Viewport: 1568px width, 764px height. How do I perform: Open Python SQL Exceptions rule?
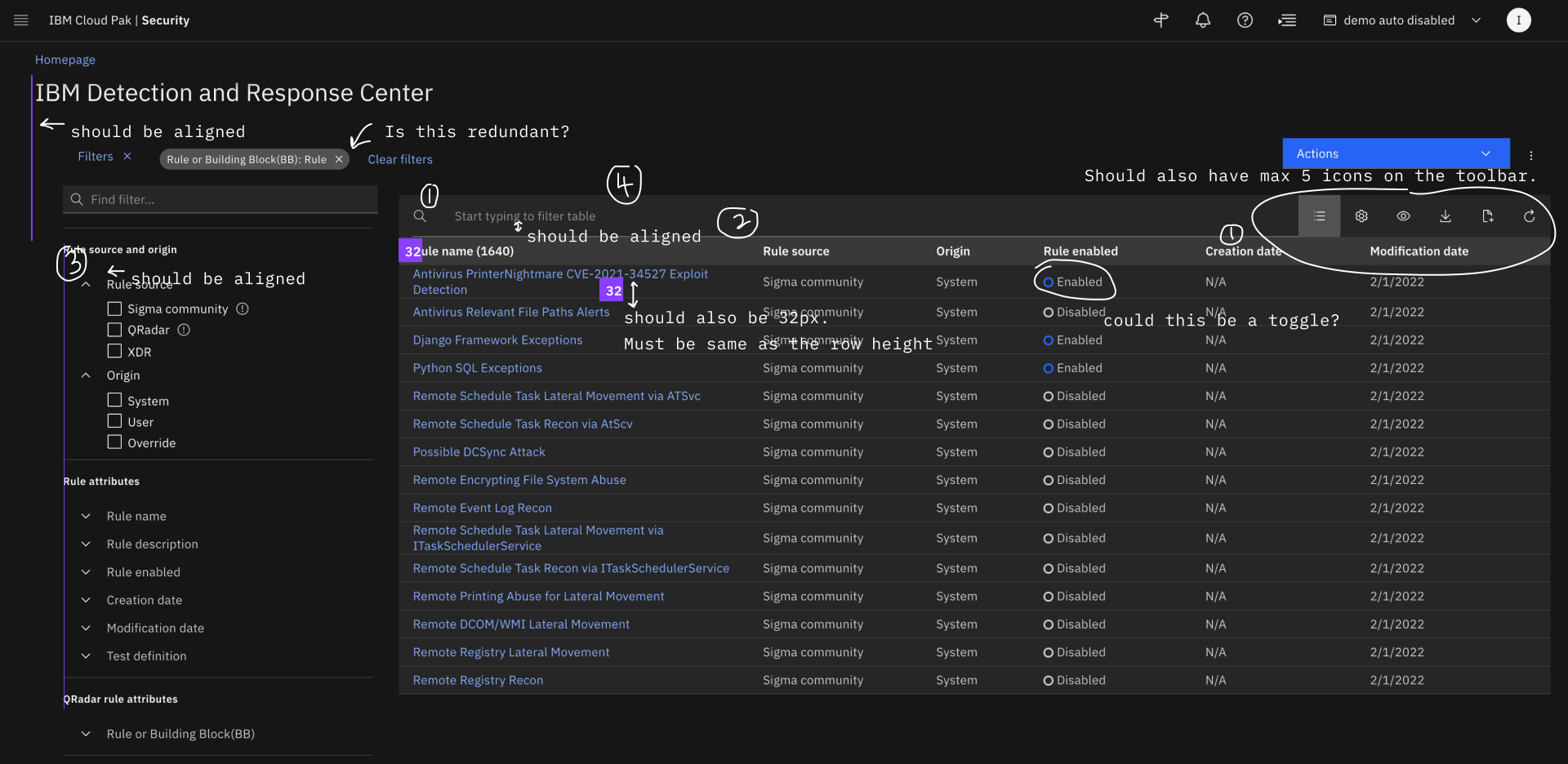click(x=478, y=368)
